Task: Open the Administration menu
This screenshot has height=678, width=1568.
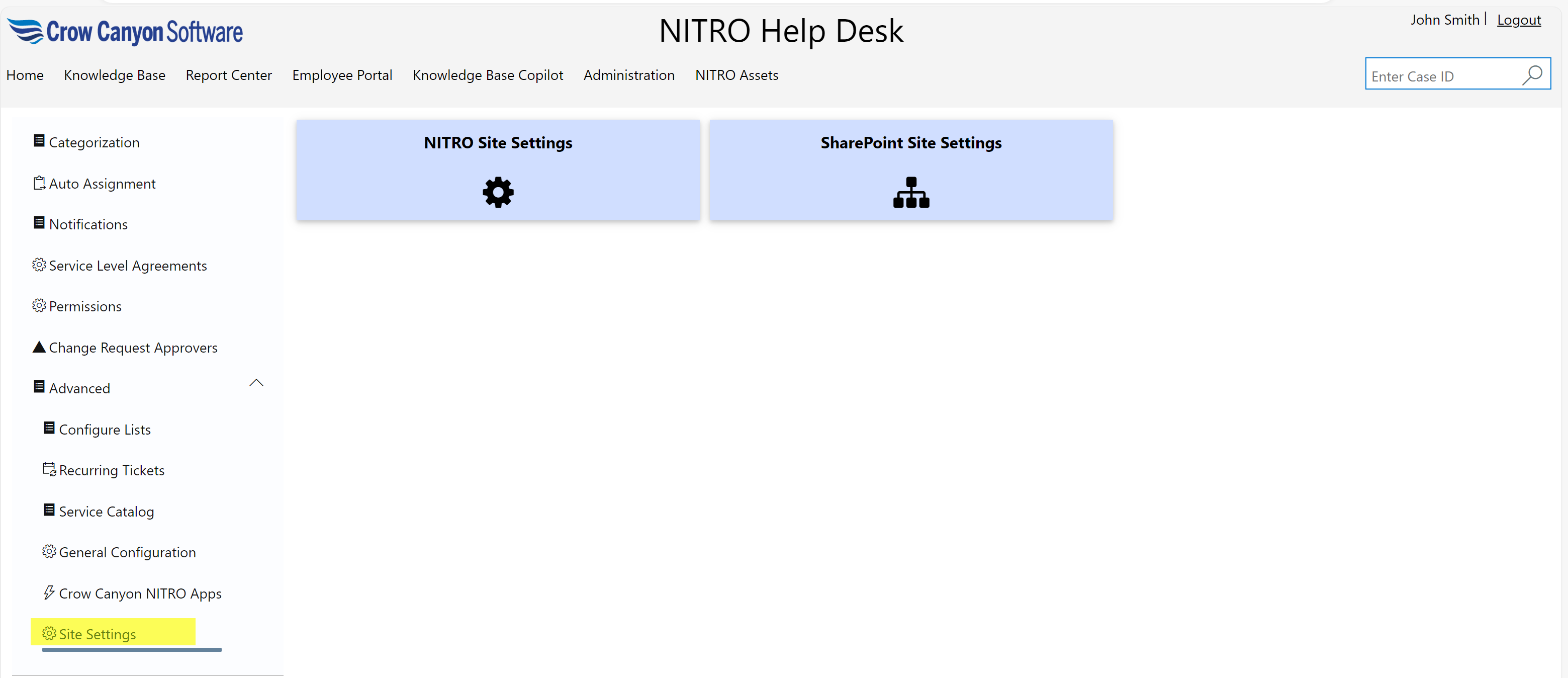Action: 629,75
